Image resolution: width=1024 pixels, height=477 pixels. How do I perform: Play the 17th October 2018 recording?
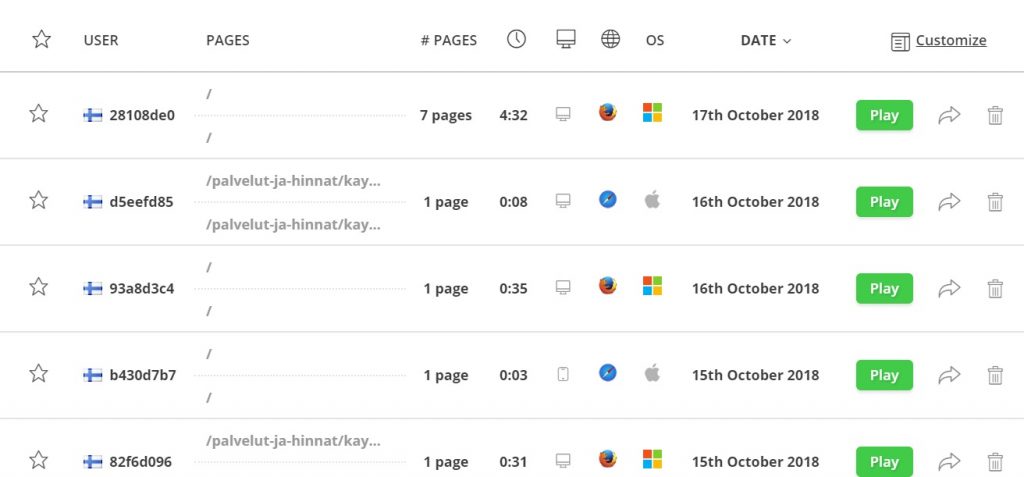click(884, 115)
